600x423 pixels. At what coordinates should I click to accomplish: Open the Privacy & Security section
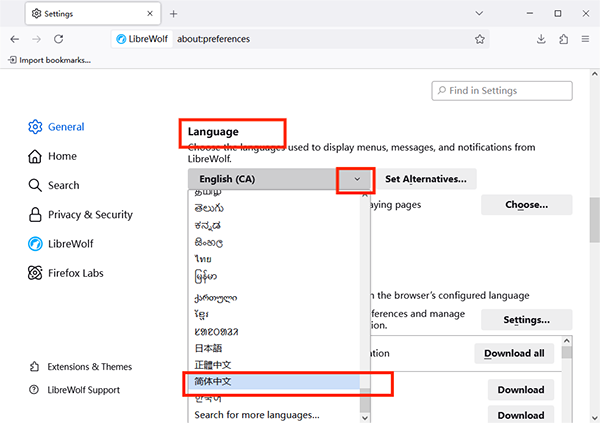tap(89, 215)
